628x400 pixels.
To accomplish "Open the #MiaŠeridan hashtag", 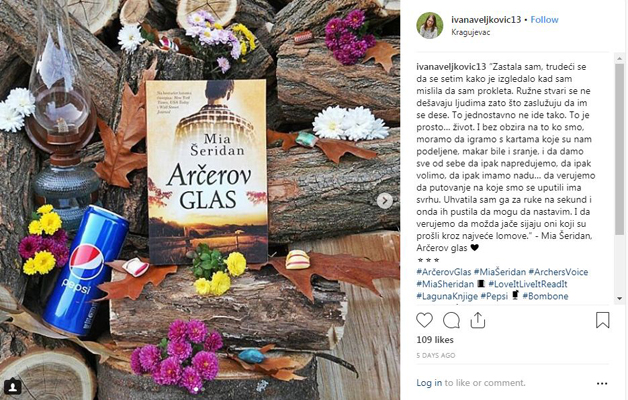I will pos(500,272).
